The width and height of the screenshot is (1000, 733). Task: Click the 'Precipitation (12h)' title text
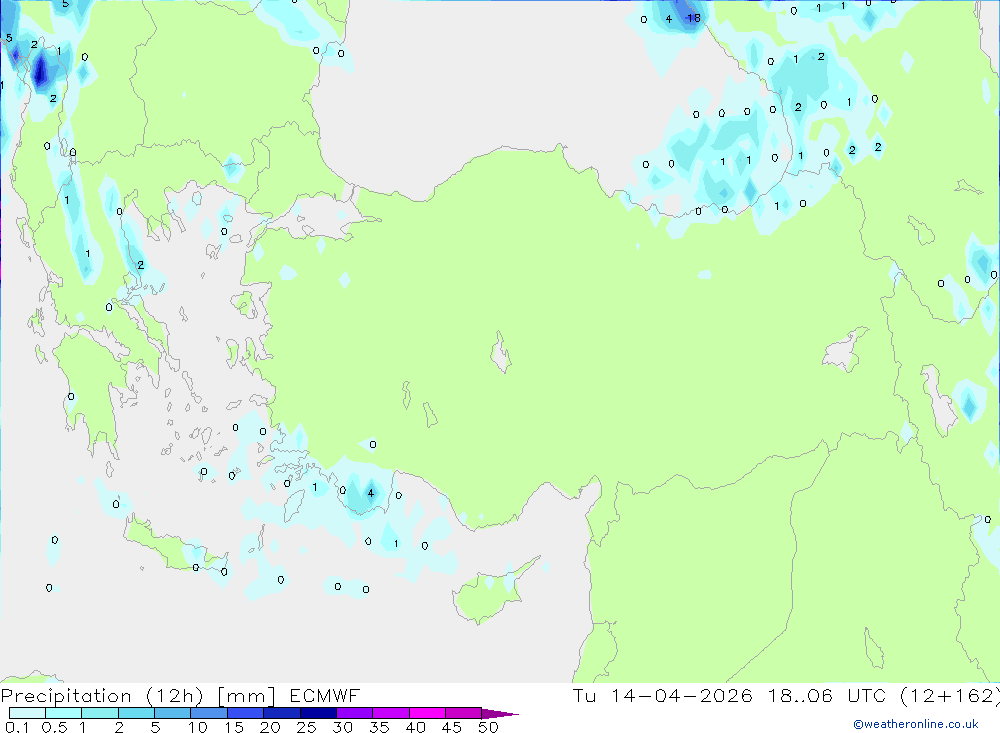coord(102,695)
